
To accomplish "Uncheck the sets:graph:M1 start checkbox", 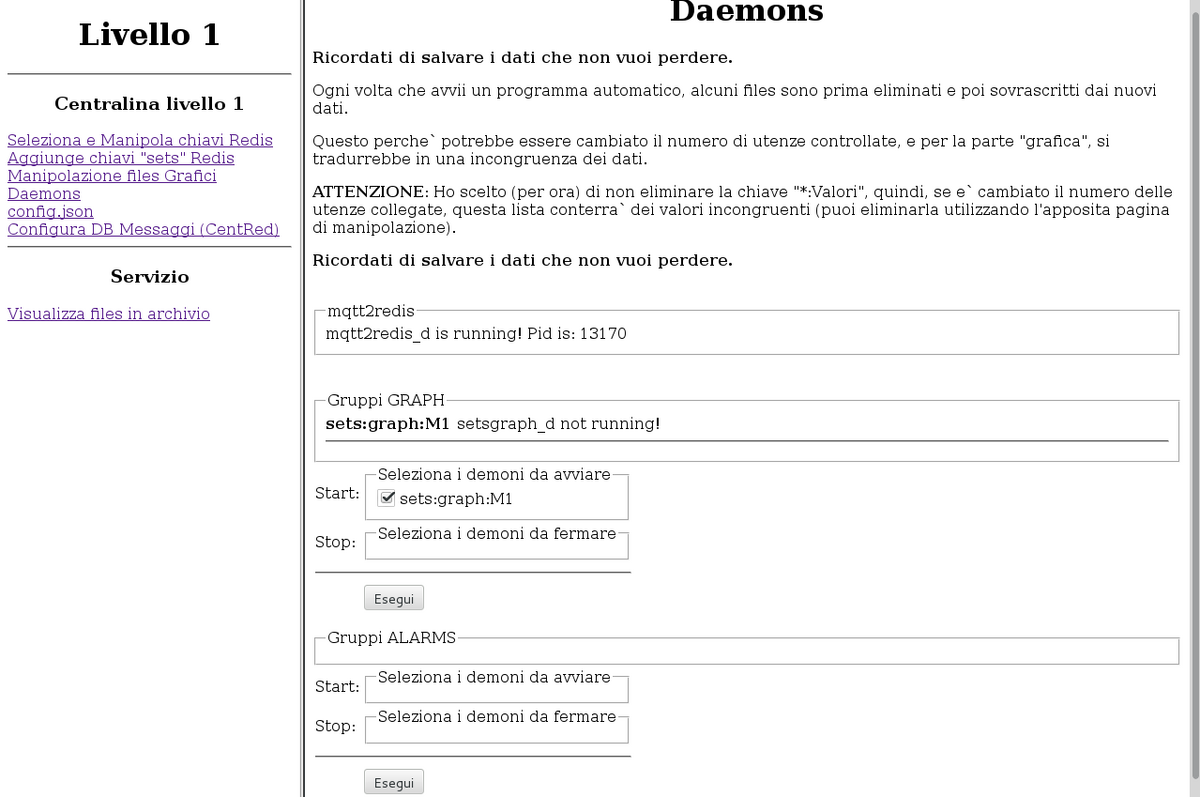I will [387, 499].
